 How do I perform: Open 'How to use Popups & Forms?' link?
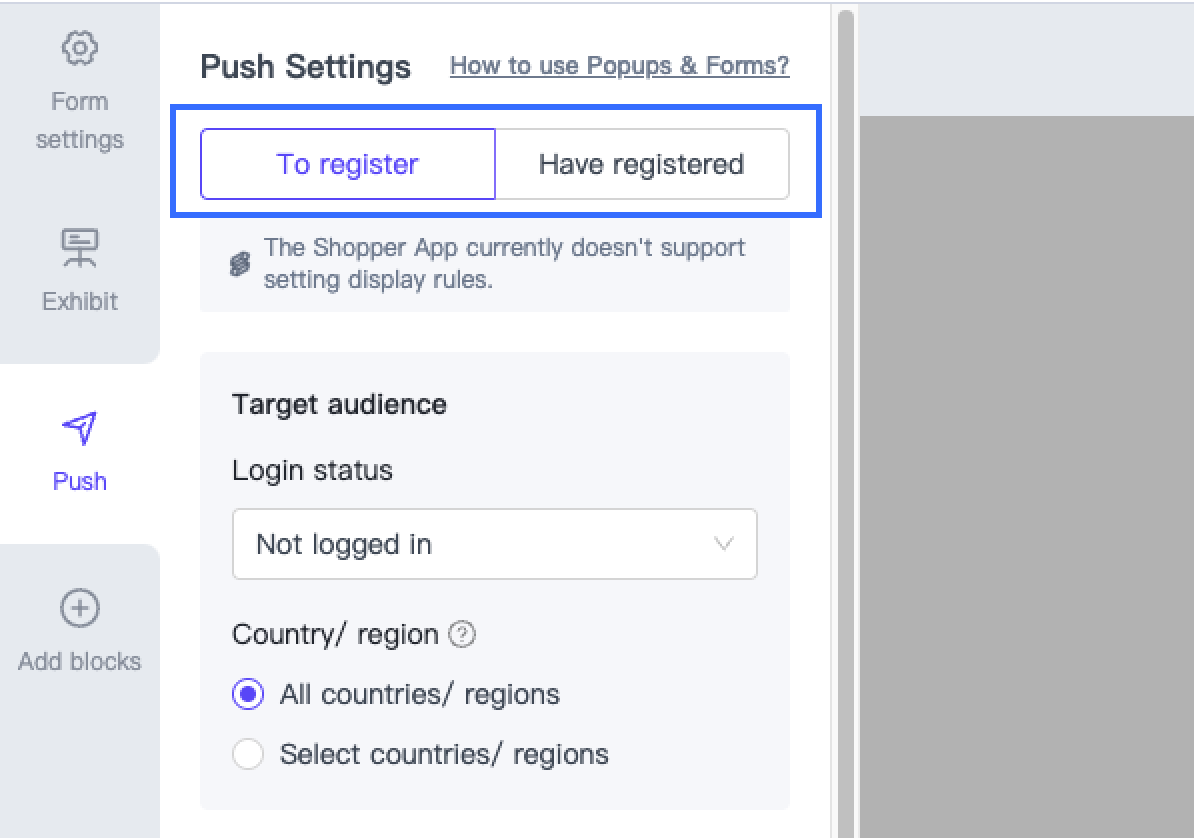click(619, 66)
